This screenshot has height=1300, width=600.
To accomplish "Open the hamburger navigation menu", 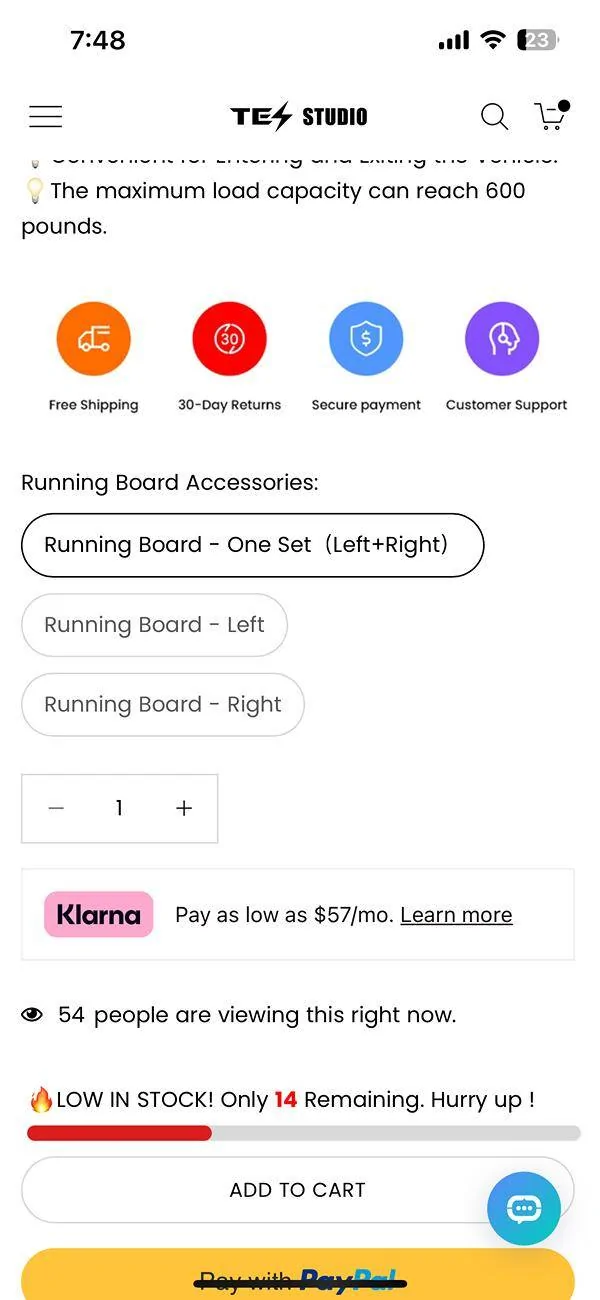I will point(45,117).
